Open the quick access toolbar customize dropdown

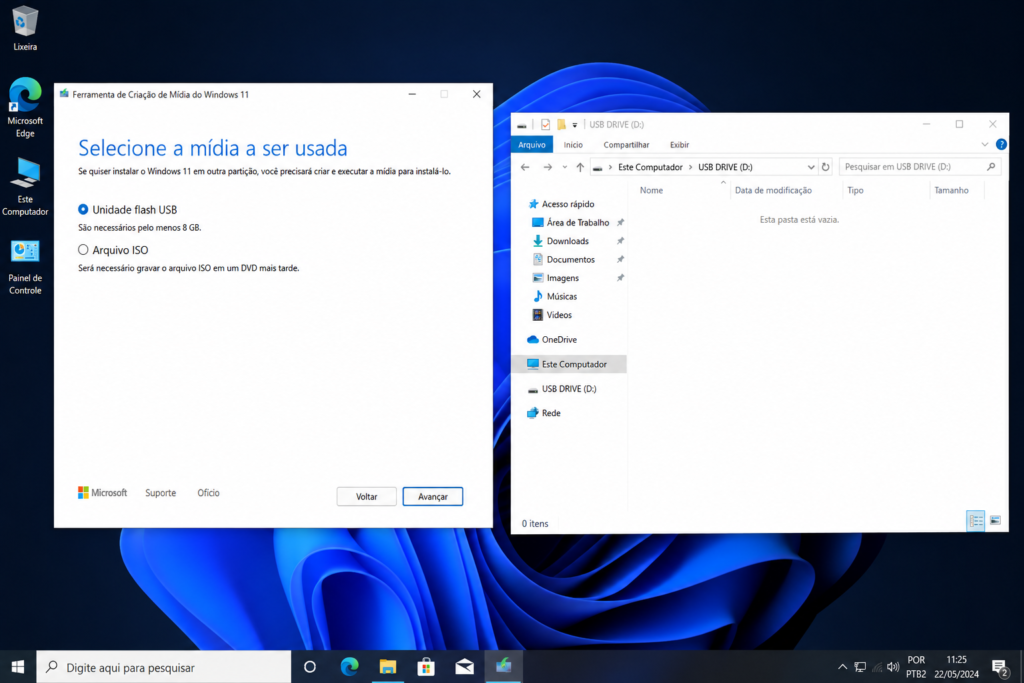(575, 125)
